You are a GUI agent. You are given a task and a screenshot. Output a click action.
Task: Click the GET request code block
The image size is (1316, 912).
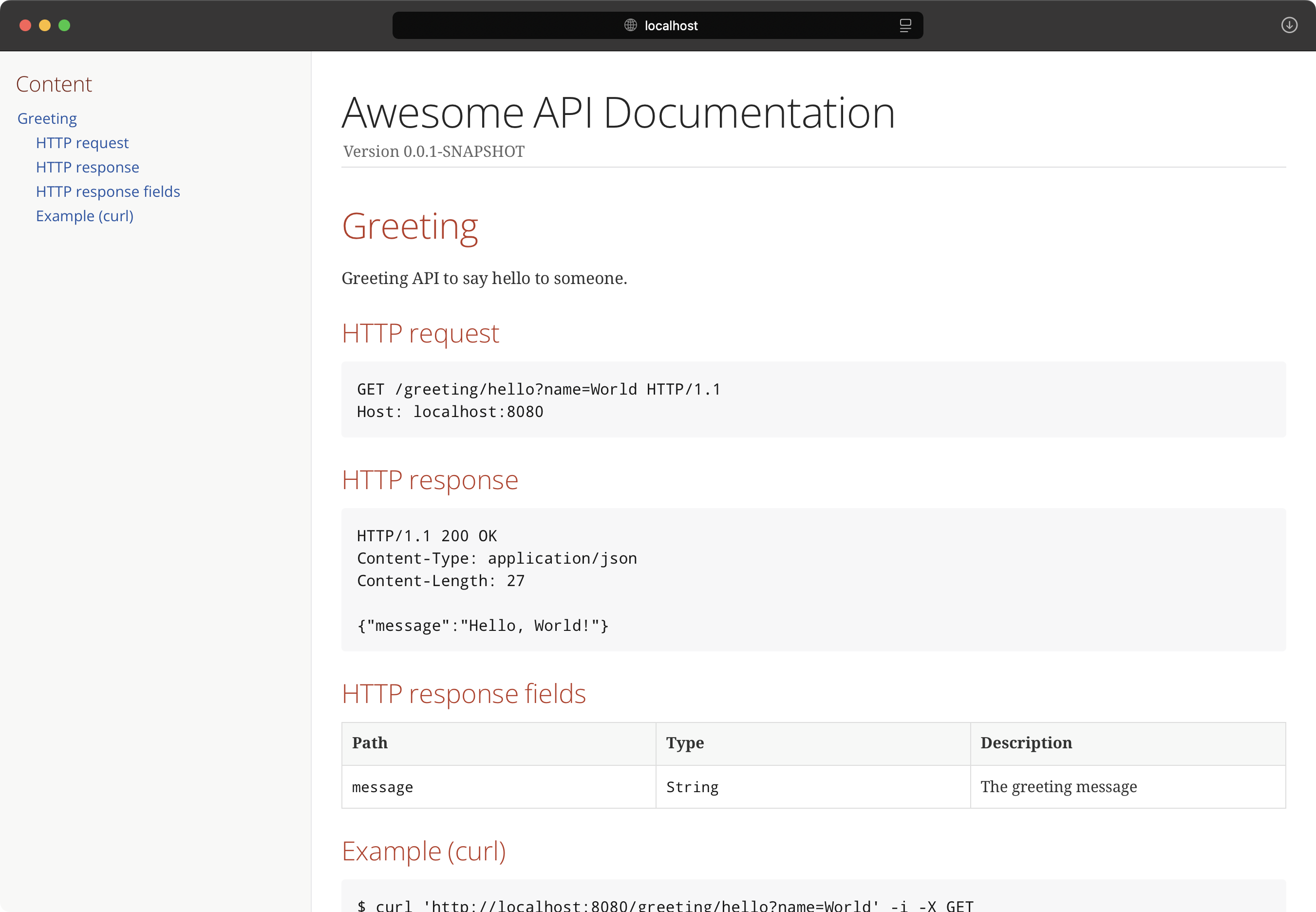click(813, 399)
